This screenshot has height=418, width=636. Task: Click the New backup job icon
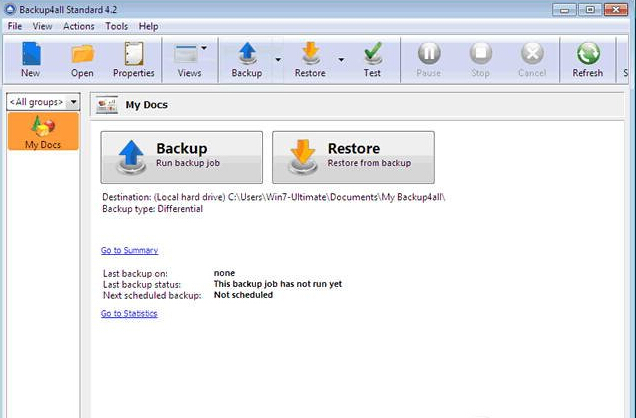30,58
